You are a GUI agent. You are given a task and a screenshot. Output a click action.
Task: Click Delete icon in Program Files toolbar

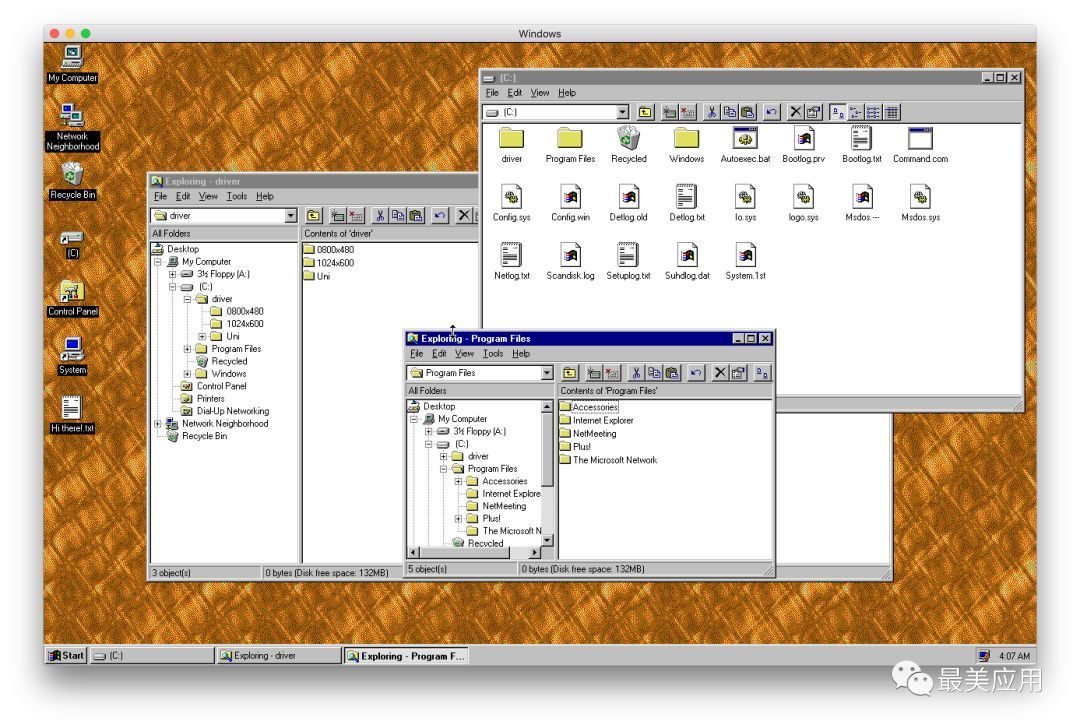click(x=719, y=373)
